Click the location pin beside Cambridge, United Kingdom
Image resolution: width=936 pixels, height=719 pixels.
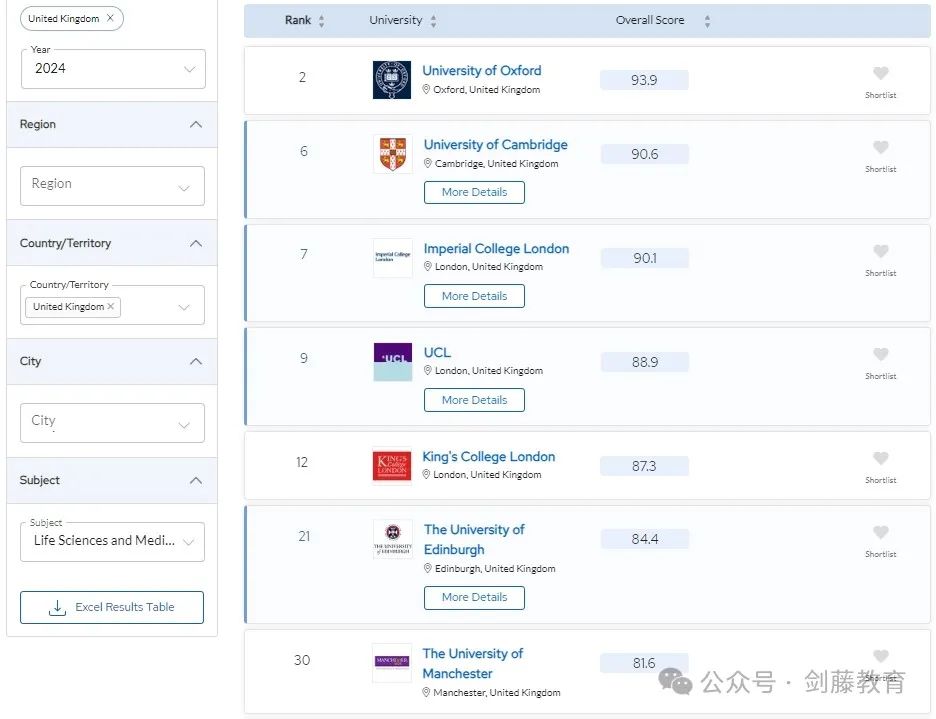427,163
